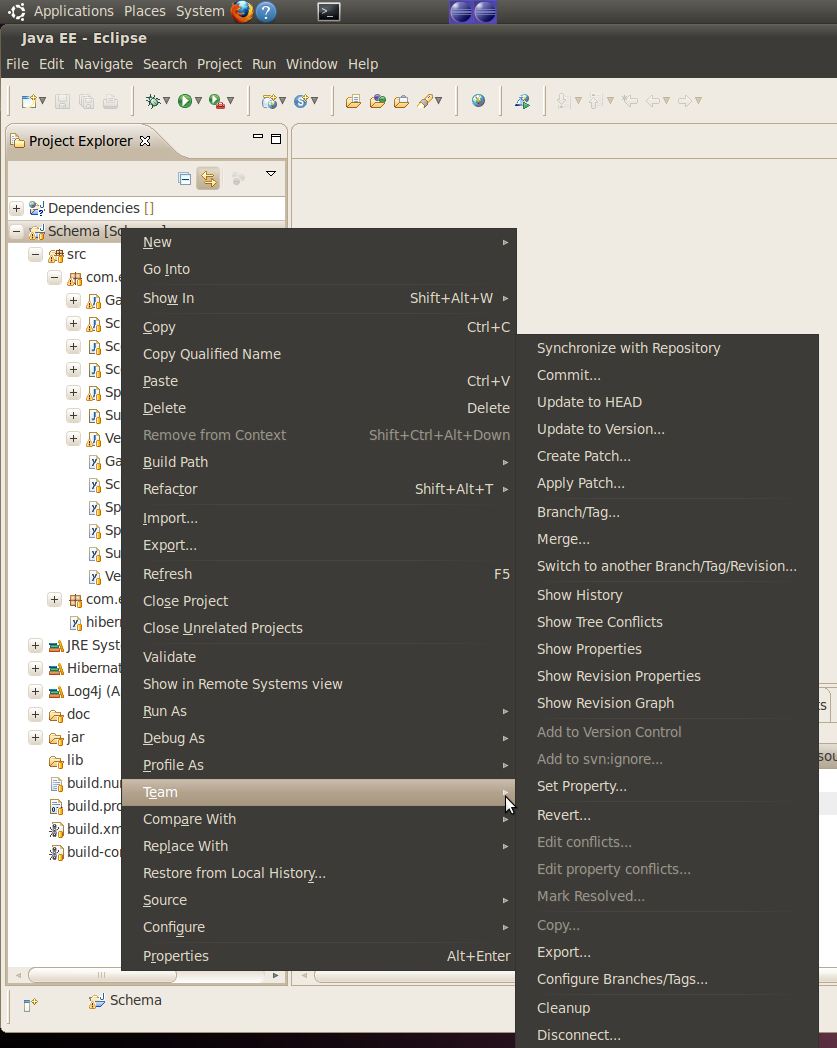Click the Back navigation arrow icon

point(653,101)
